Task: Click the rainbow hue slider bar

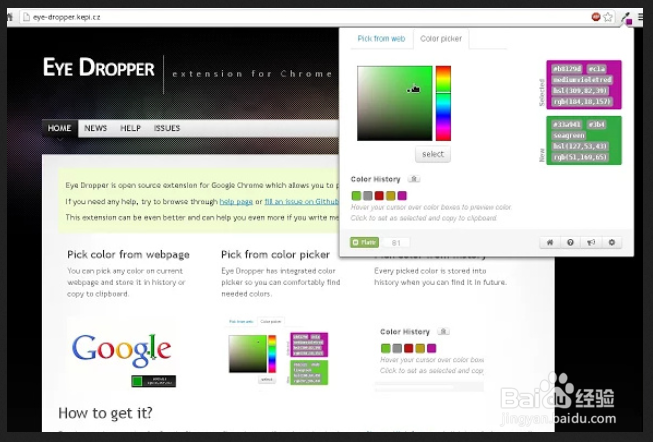Action: tap(443, 103)
